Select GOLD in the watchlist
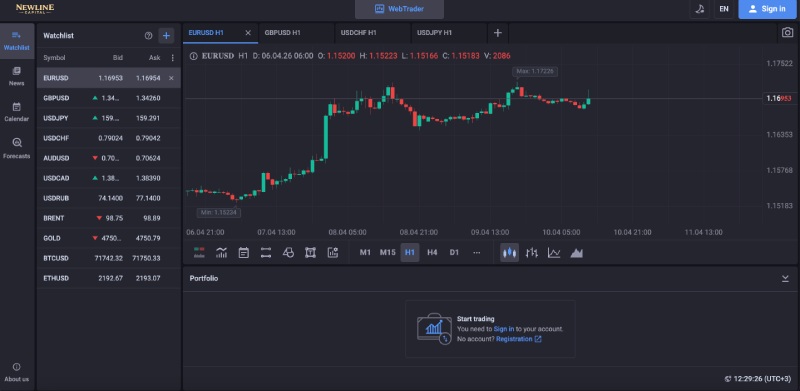The image size is (800, 391). coord(109,238)
